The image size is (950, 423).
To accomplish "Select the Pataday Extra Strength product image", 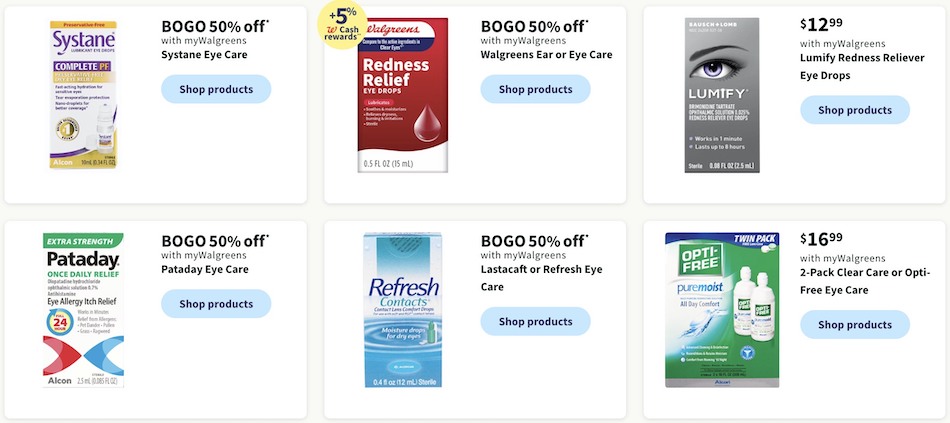I will pyautogui.click(x=83, y=310).
